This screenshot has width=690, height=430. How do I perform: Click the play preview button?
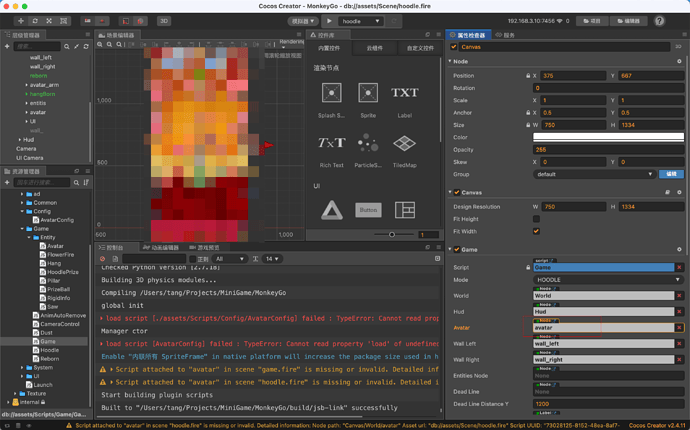pyautogui.click(x=329, y=20)
